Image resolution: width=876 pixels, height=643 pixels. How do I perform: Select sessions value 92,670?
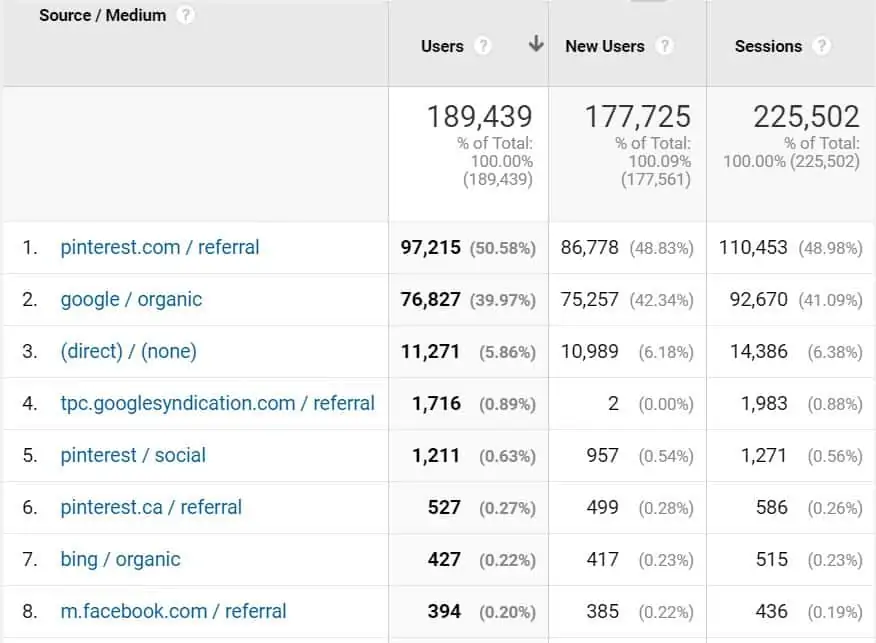click(x=759, y=299)
